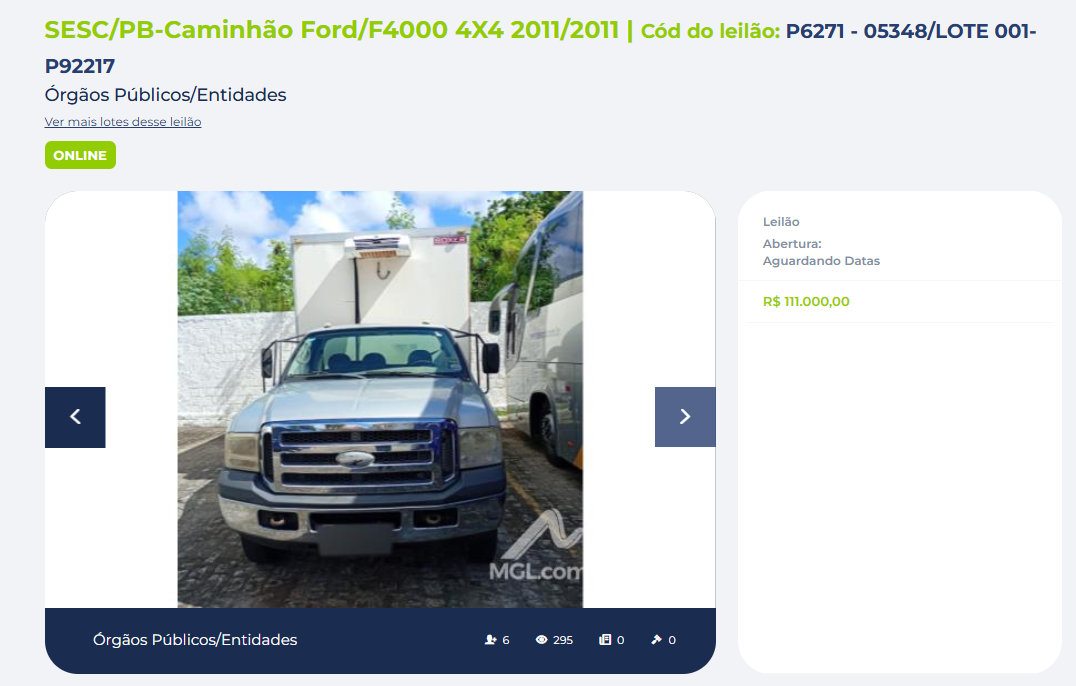Click the gavel bids icon
Screen dimensions: 1076x686
point(656,639)
